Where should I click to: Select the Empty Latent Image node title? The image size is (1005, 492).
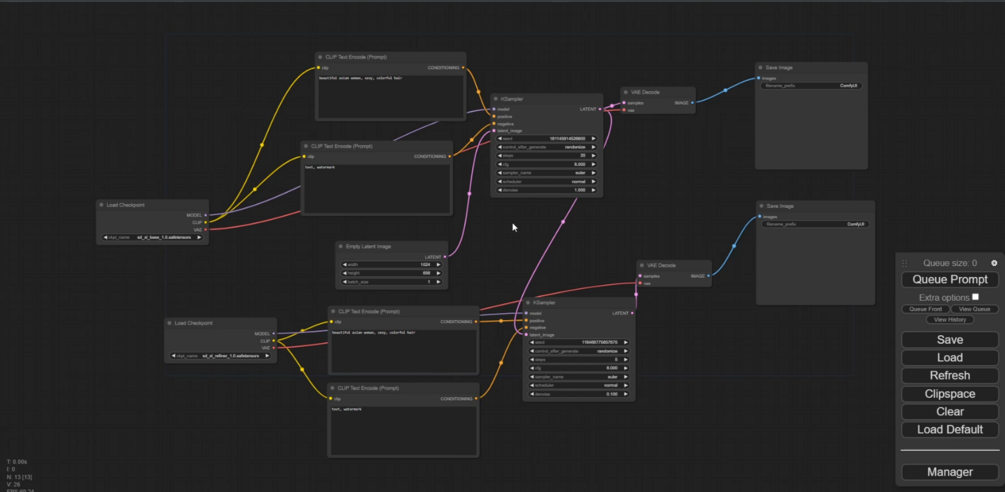pyautogui.click(x=369, y=247)
